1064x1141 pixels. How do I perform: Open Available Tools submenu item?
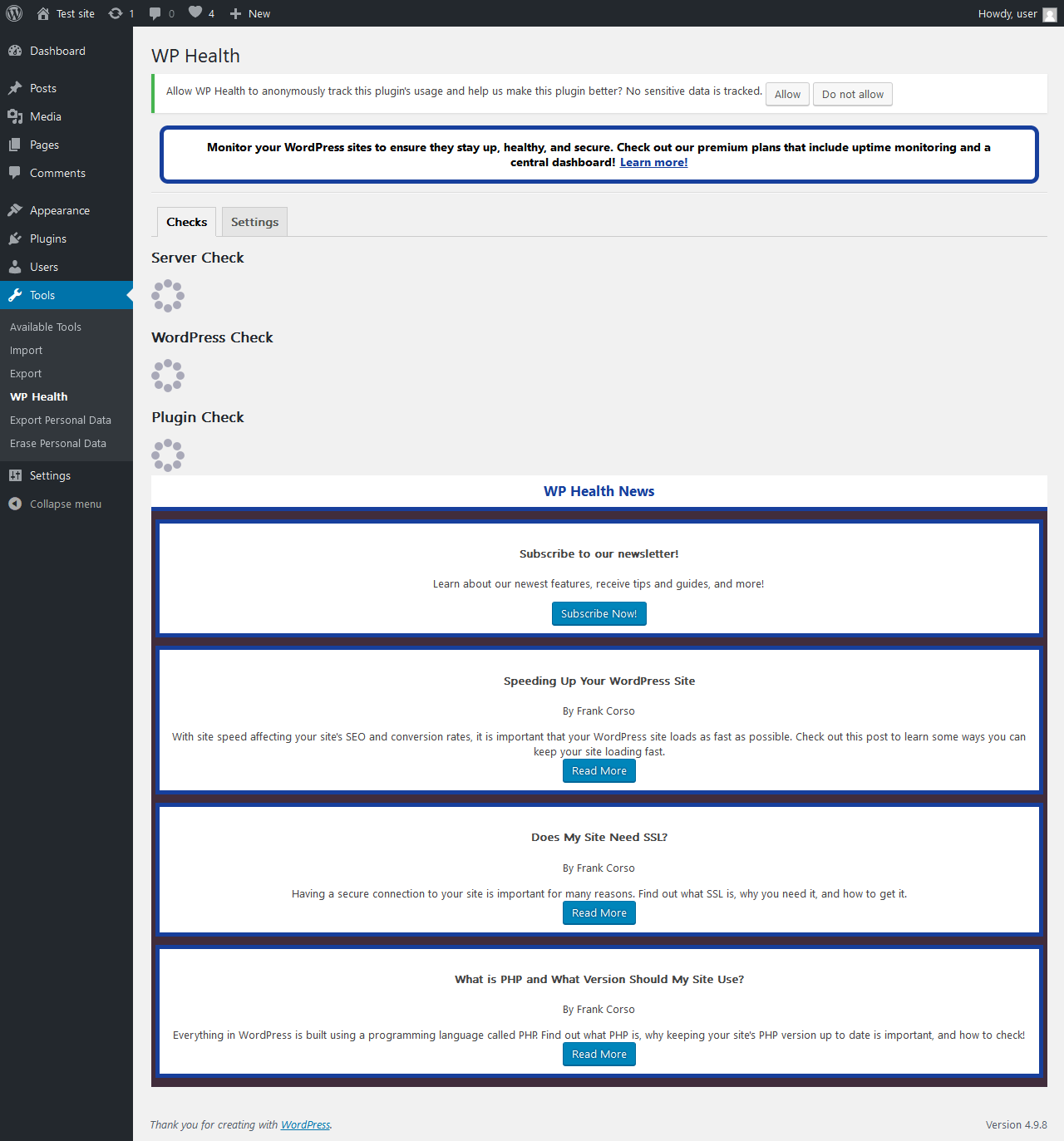46,327
